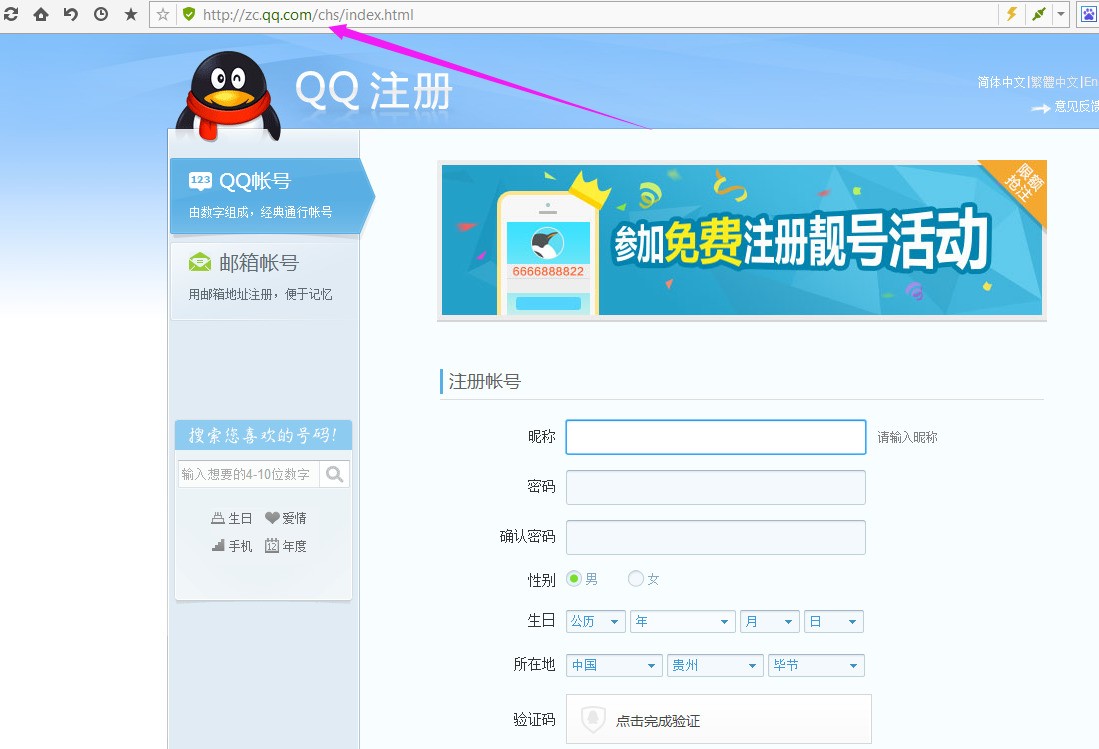Click the QQ penguin logo
The width and height of the screenshot is (1099, 749).
click(228, 95)
